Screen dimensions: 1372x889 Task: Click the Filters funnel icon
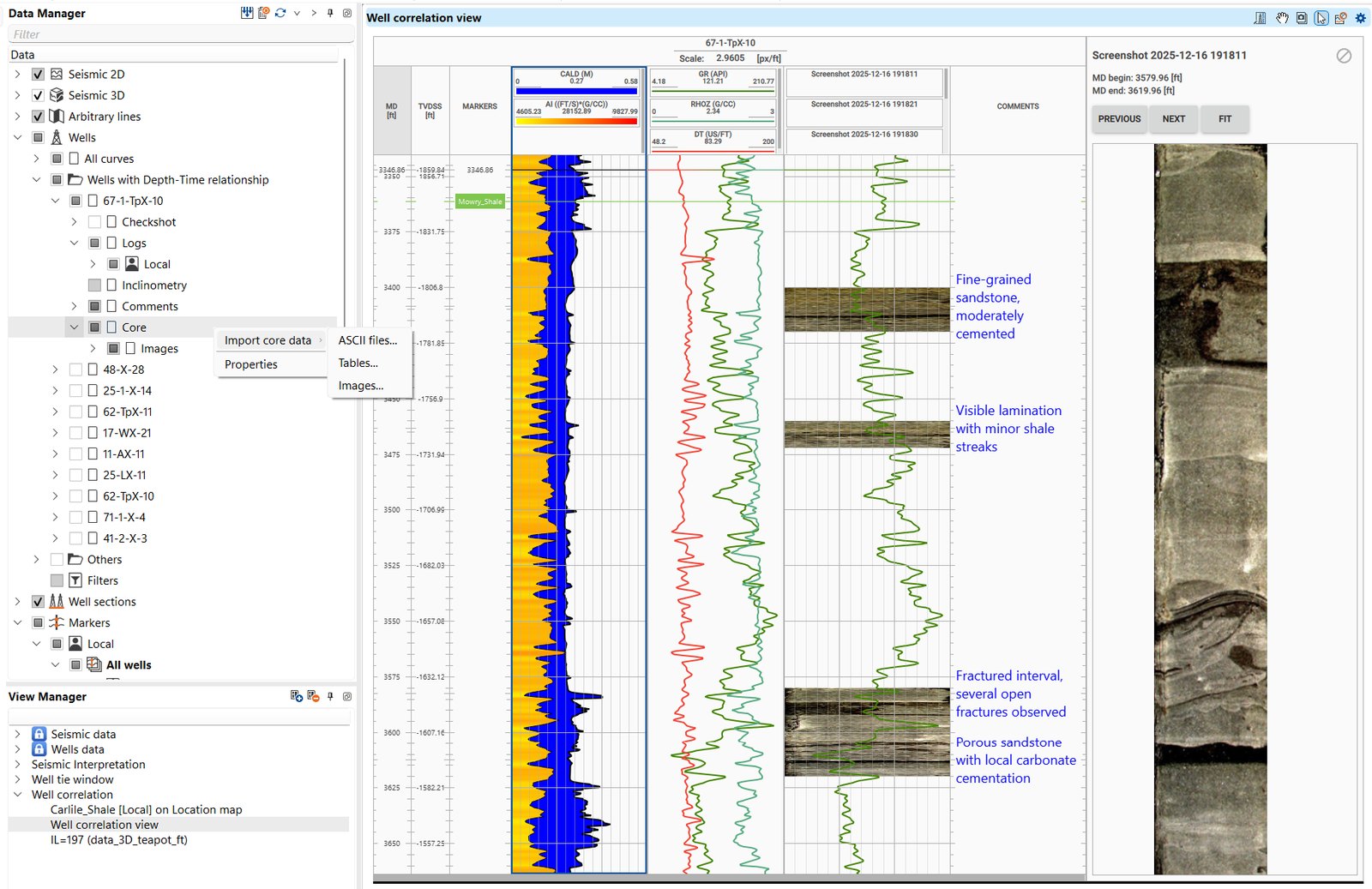(x=75, y=580)
